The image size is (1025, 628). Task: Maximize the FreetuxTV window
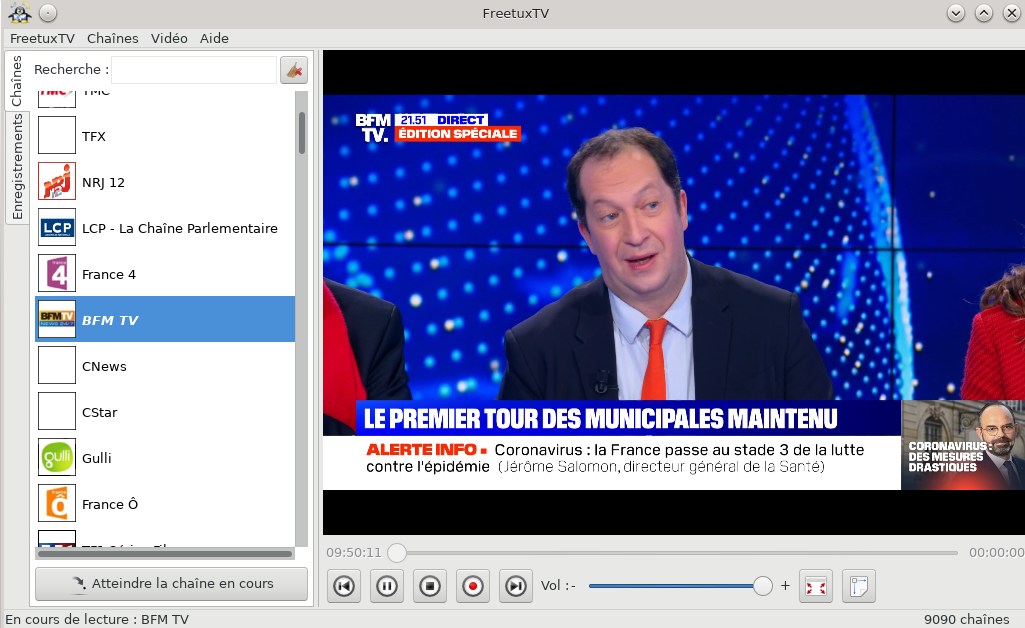click(984, 13)
